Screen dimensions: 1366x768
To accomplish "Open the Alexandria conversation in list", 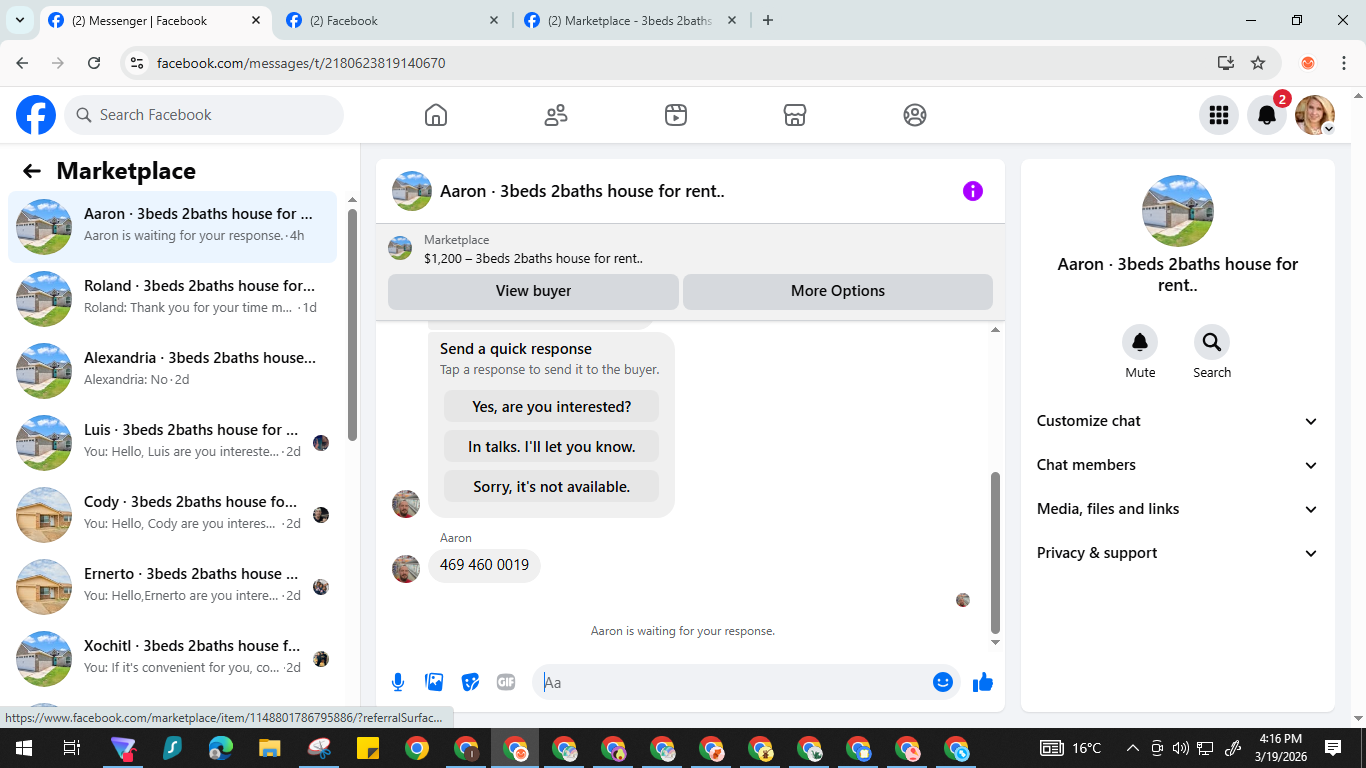I will coord(172,371).
